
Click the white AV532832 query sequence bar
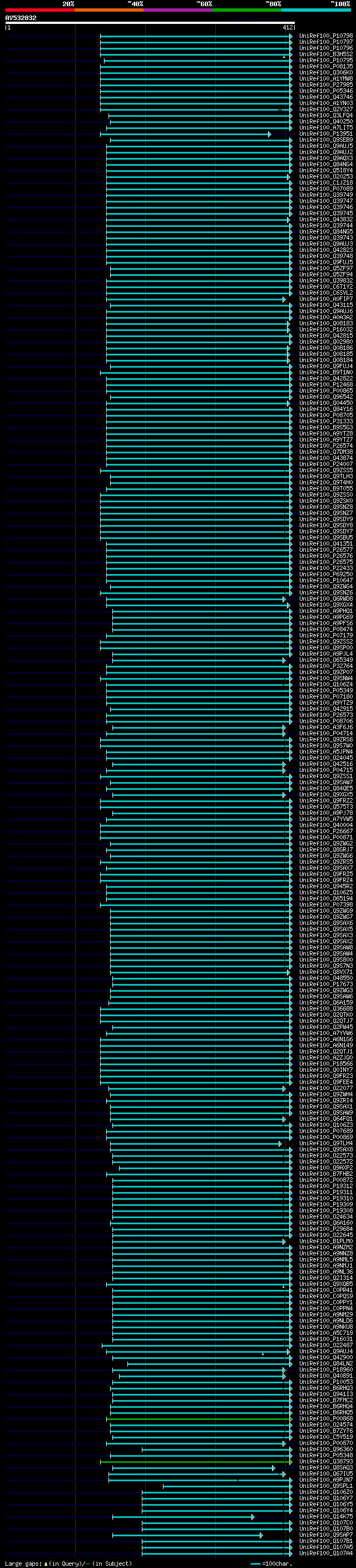pos(150,23)
